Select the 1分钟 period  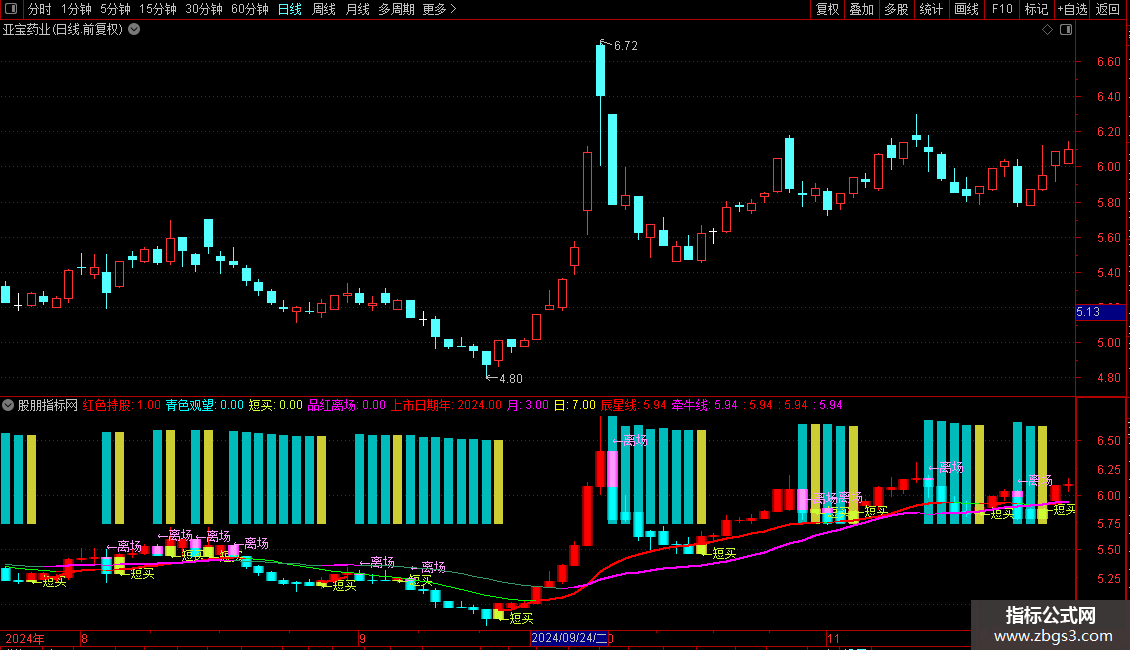(x=76, y=9)
